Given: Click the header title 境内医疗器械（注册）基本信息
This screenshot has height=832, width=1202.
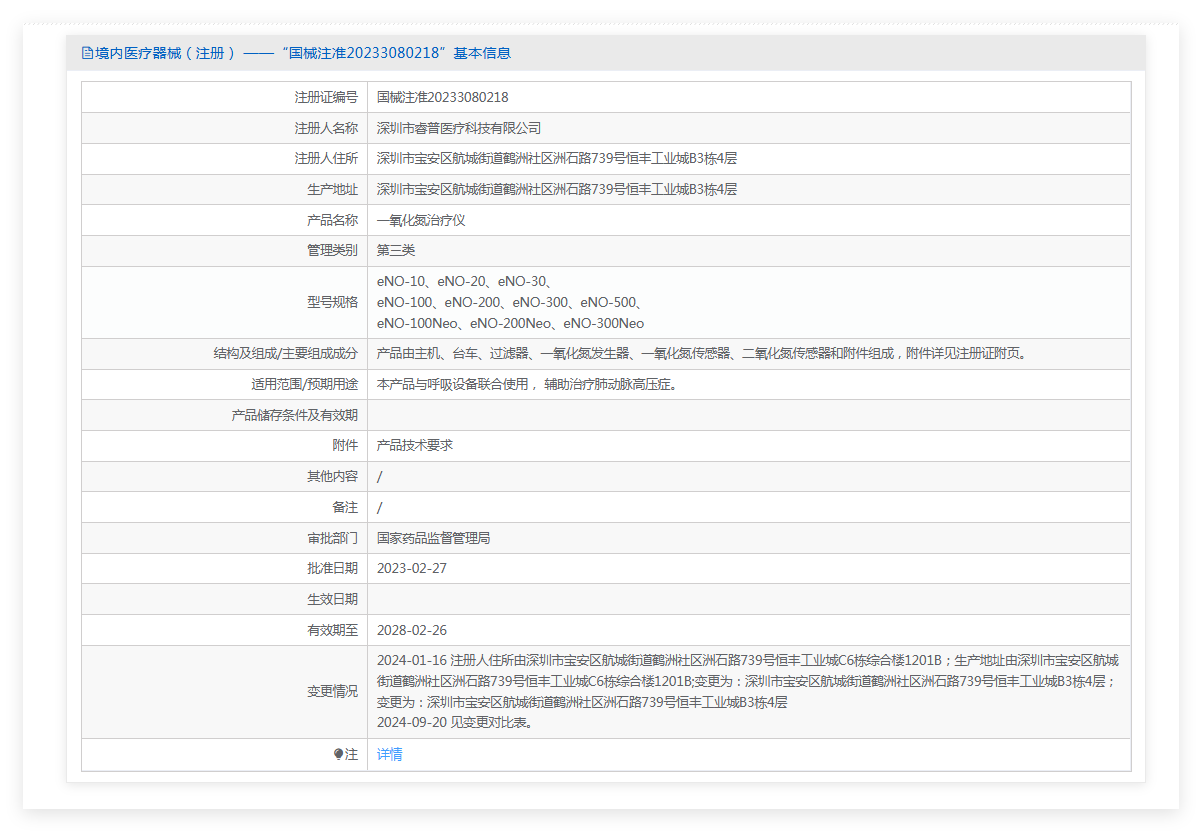Looking at the screenshot, I should click(304, 53).
